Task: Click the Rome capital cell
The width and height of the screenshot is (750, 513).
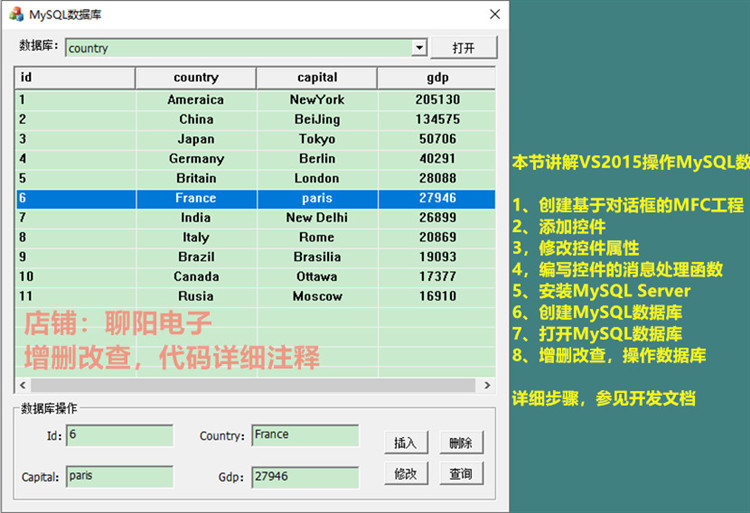Action: 317,237
